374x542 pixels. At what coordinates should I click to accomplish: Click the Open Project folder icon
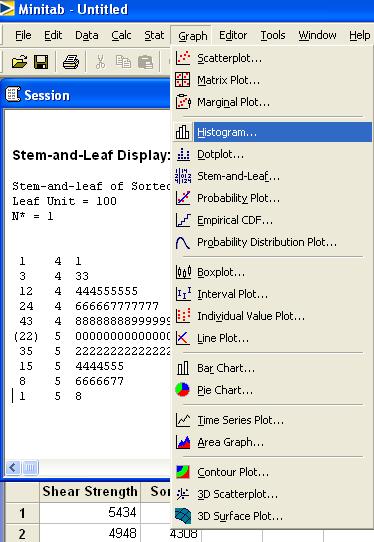point(19,62)
